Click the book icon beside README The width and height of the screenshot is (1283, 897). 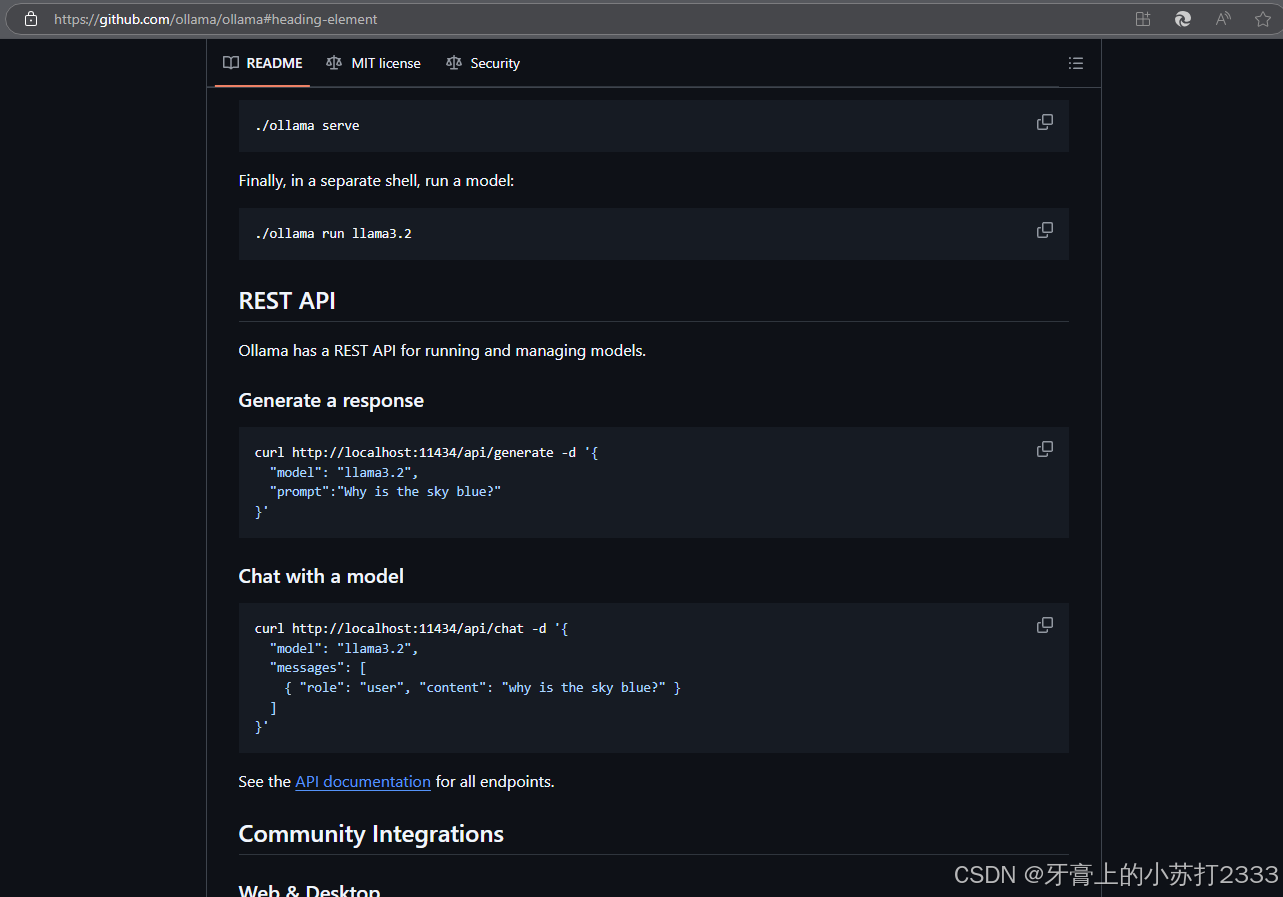231,63
